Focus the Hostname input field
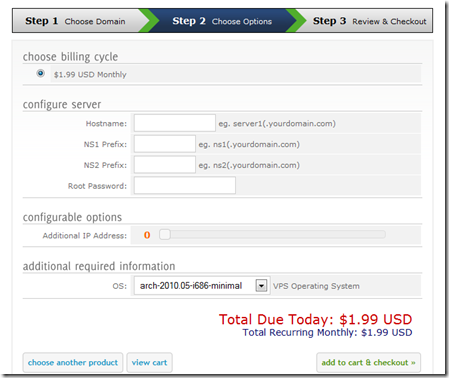 tap(175, 123)
